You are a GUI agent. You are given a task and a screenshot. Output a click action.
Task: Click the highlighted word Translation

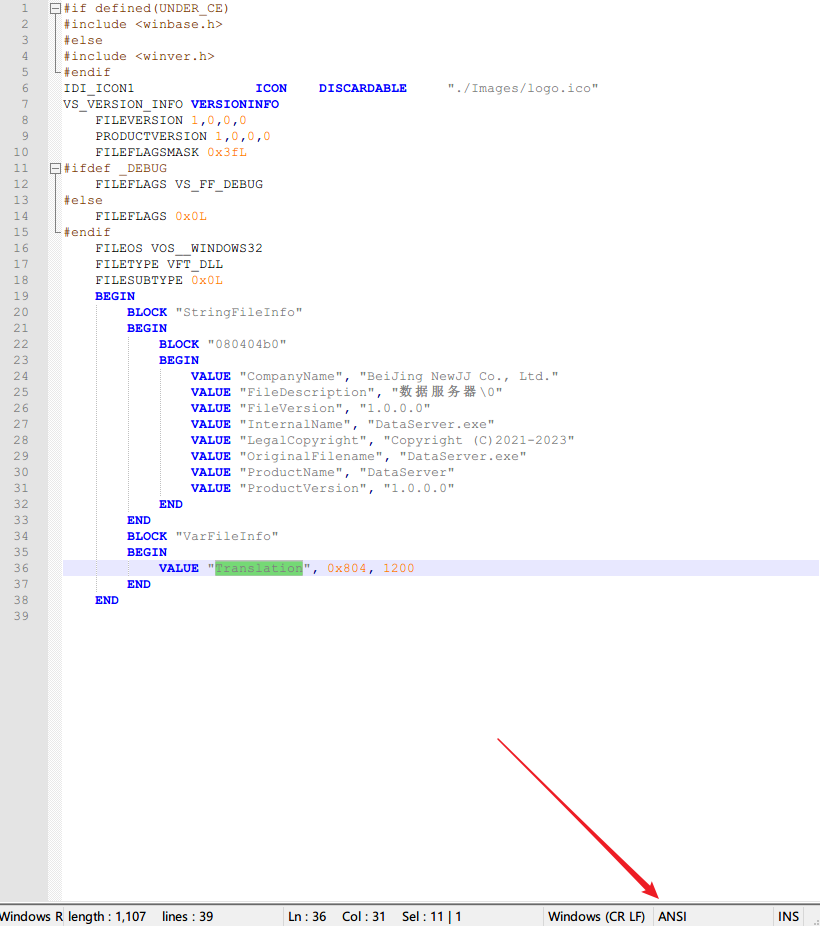tap(259, 568)
